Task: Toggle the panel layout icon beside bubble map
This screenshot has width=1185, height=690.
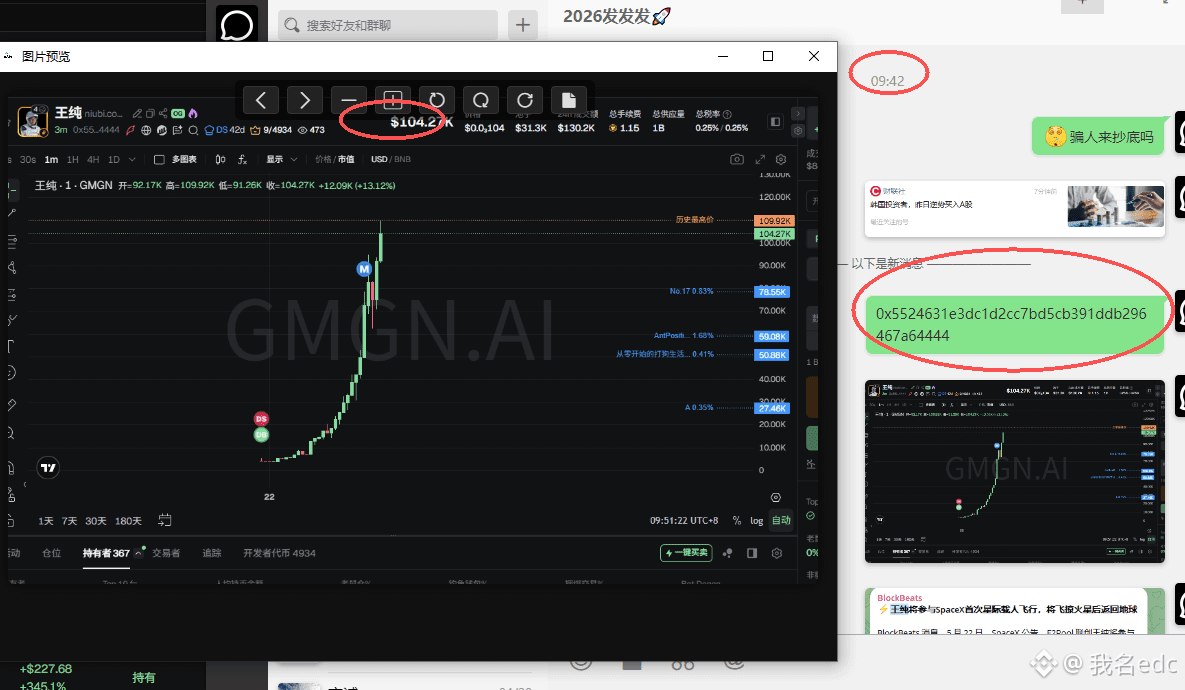Action: [752, 553]
